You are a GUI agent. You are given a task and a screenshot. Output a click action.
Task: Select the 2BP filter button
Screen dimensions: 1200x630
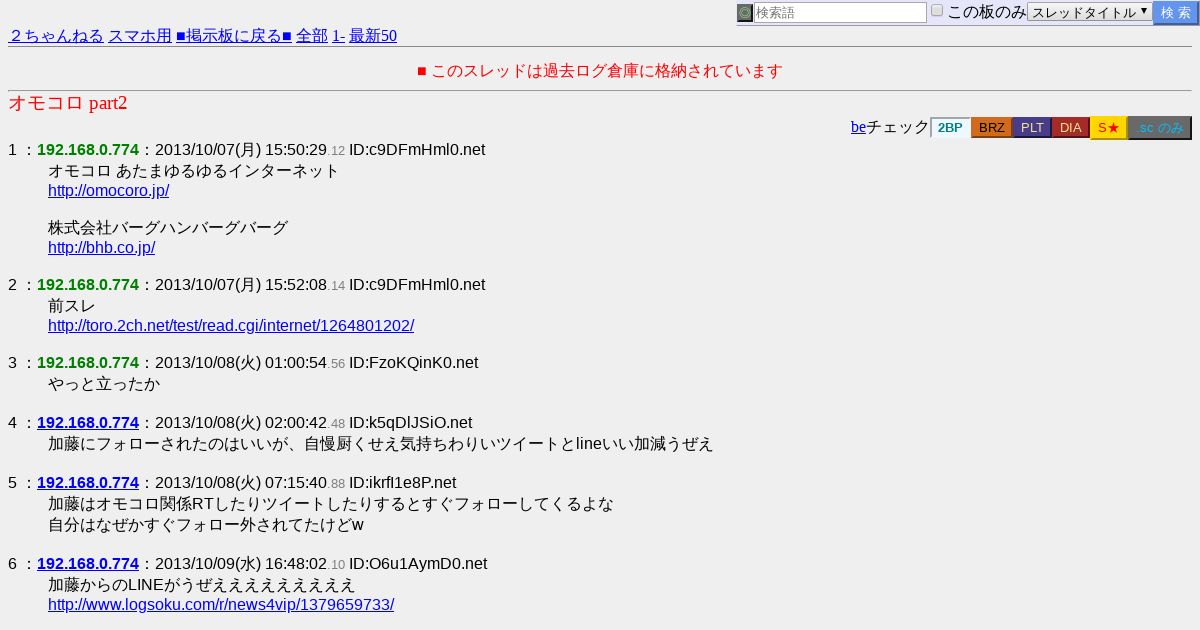950,128
